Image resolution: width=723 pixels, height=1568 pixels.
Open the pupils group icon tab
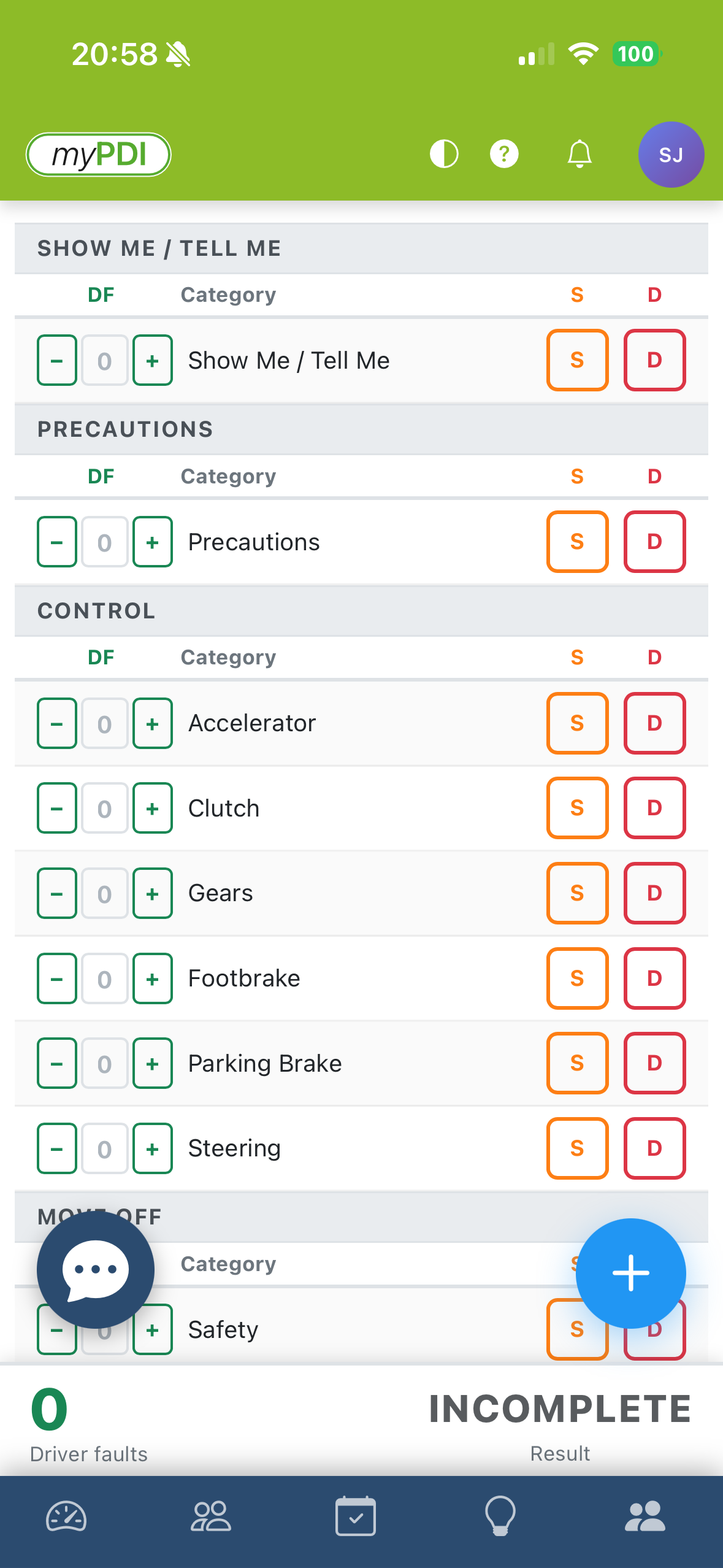(x=645, y=1516)
